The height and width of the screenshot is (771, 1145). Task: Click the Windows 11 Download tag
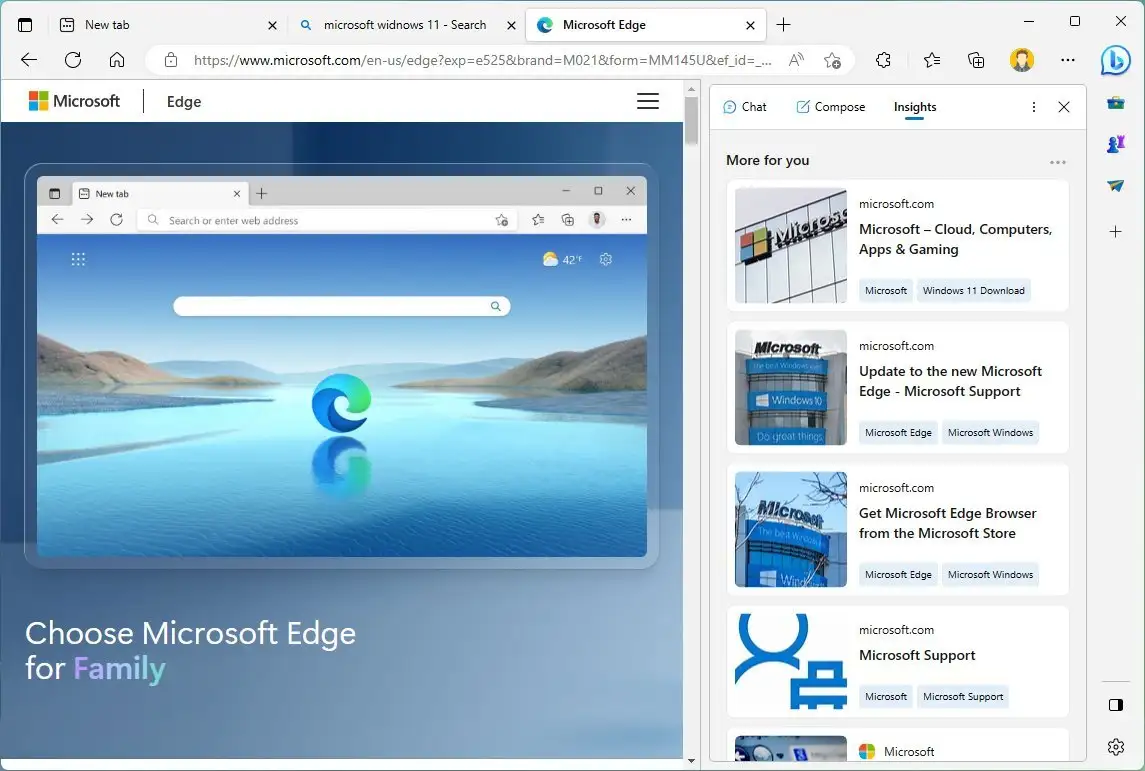[x=973, y=290]
